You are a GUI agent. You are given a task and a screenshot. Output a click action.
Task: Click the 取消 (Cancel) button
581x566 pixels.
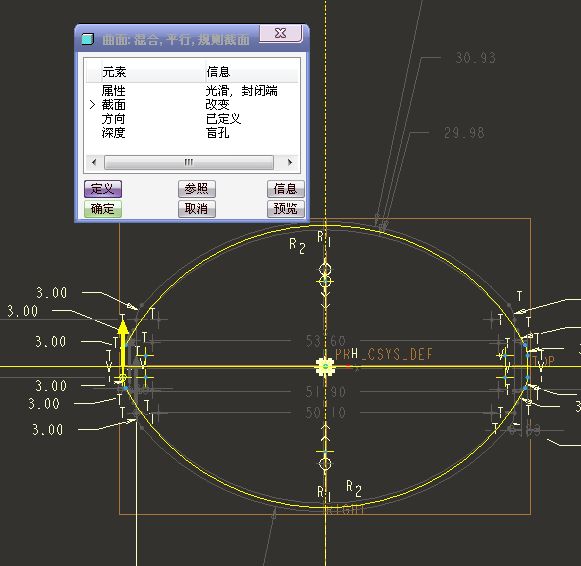coord(197,209)
